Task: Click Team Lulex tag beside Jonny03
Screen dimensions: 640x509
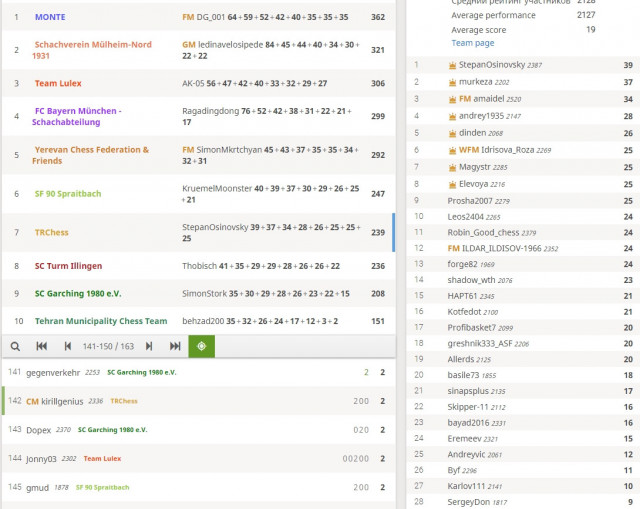Action: tap(102, 459)
